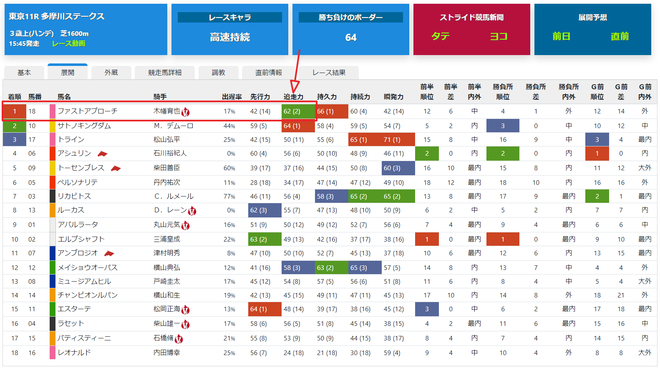Open the 基本 tab
This screenshot has width=660, height=368.
point(24,72)
